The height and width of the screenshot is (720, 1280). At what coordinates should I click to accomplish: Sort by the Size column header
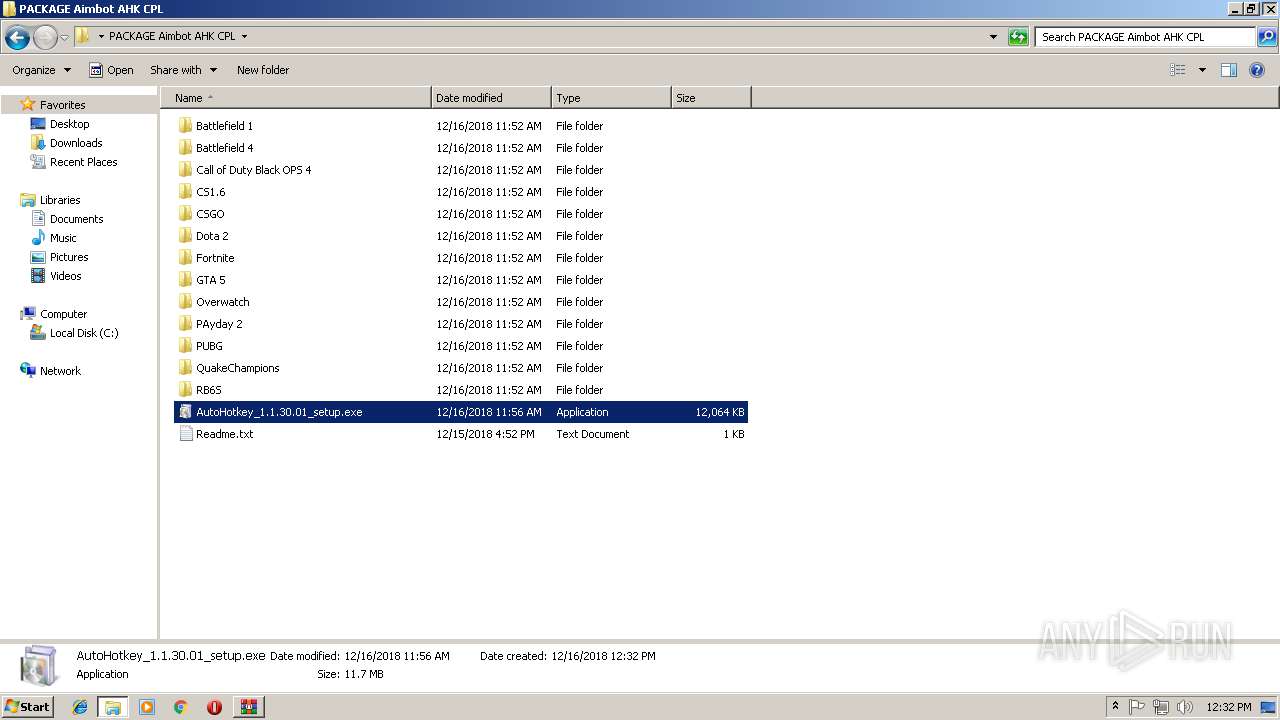point(711,98)
